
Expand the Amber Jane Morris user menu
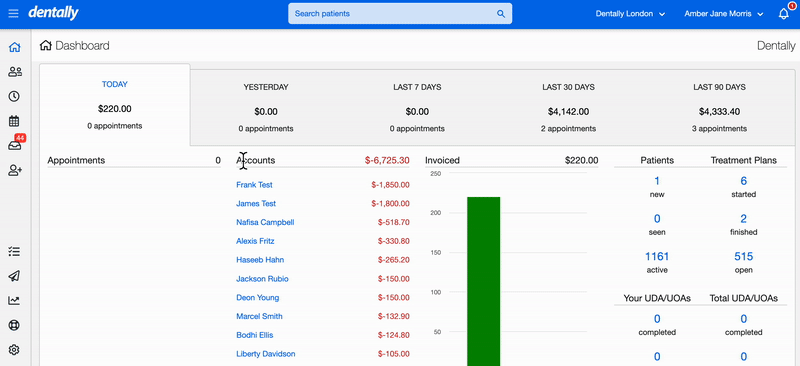[723, 14]
